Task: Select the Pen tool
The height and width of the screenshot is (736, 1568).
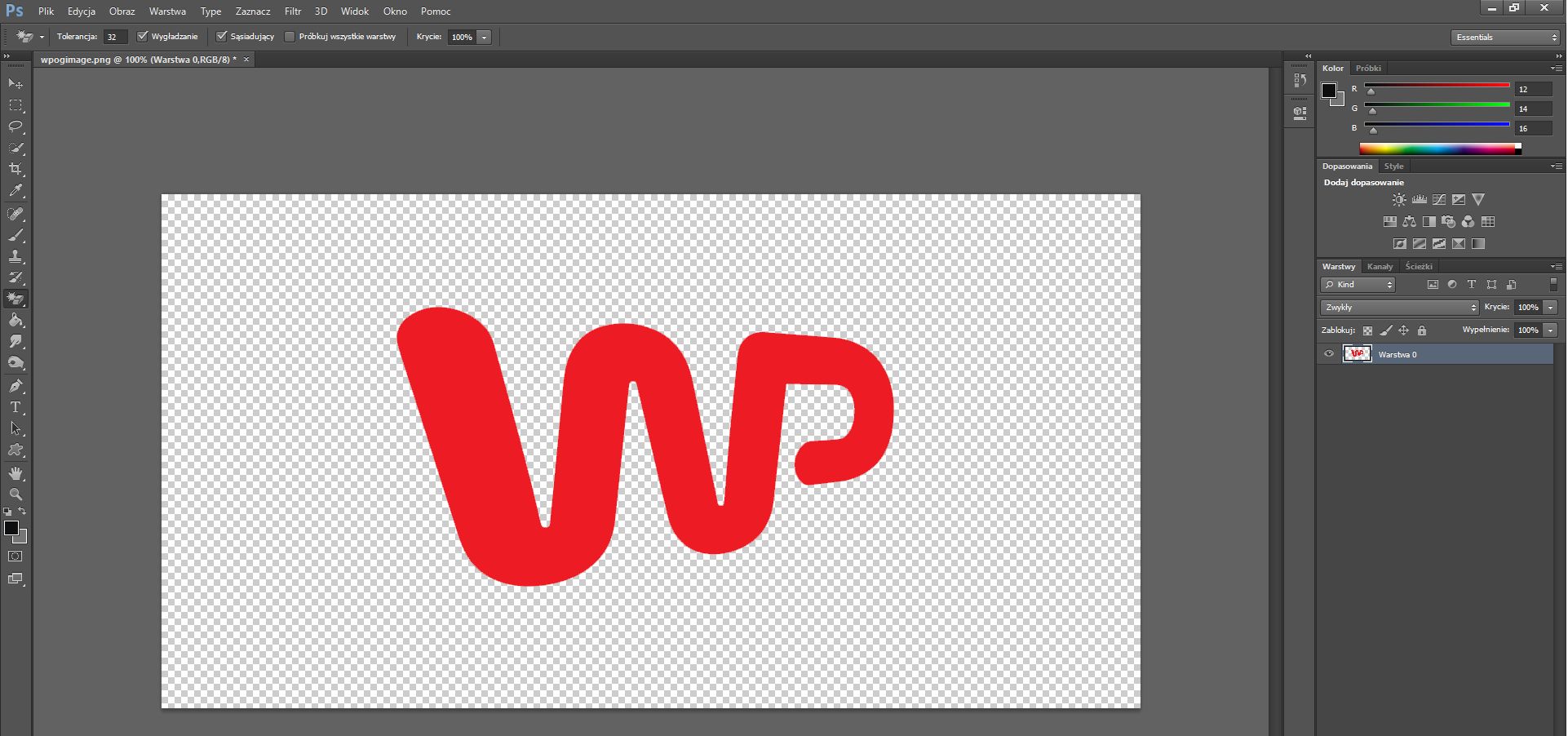Action: (x=16, y=386)
